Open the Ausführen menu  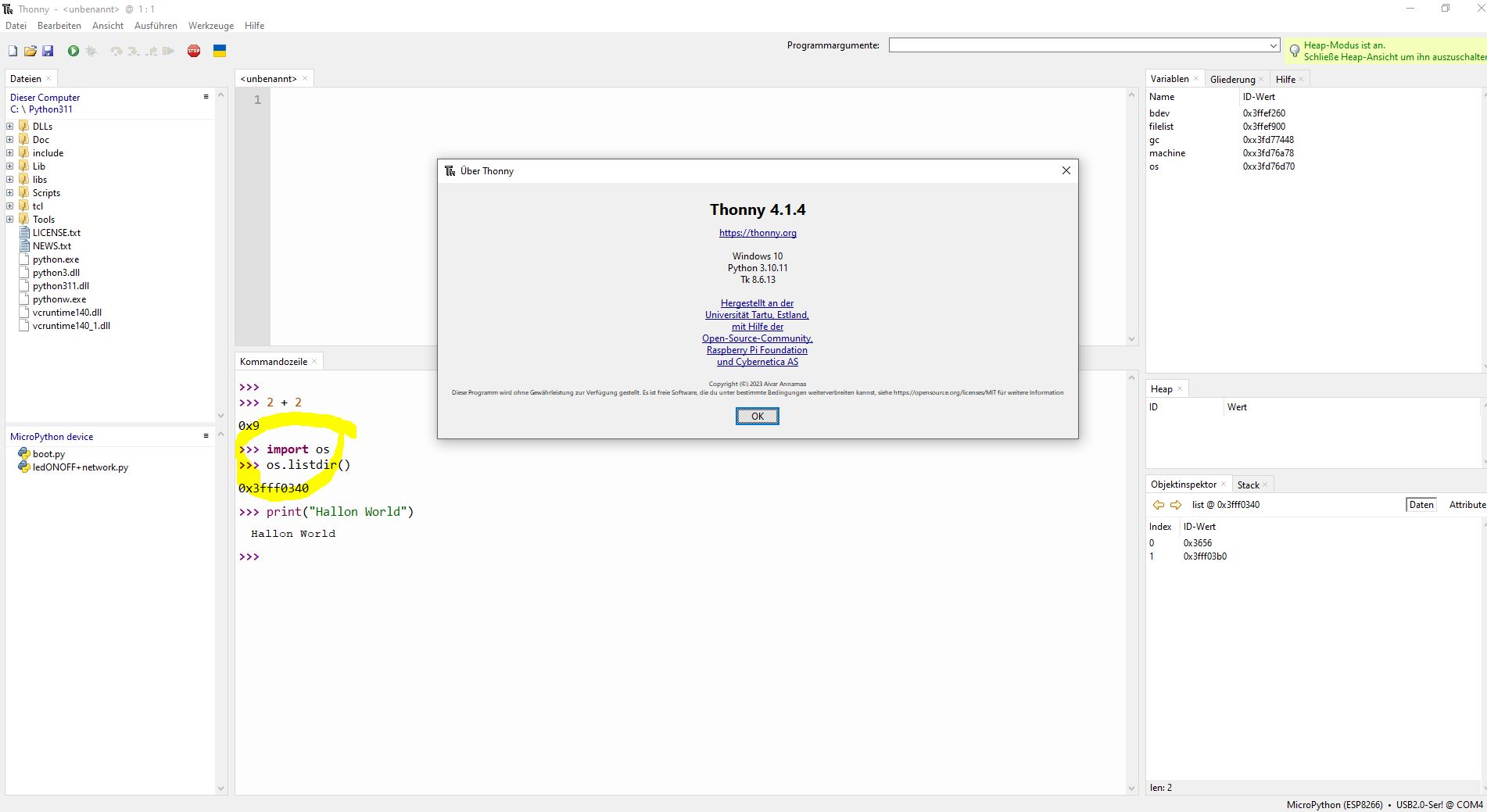156,26
